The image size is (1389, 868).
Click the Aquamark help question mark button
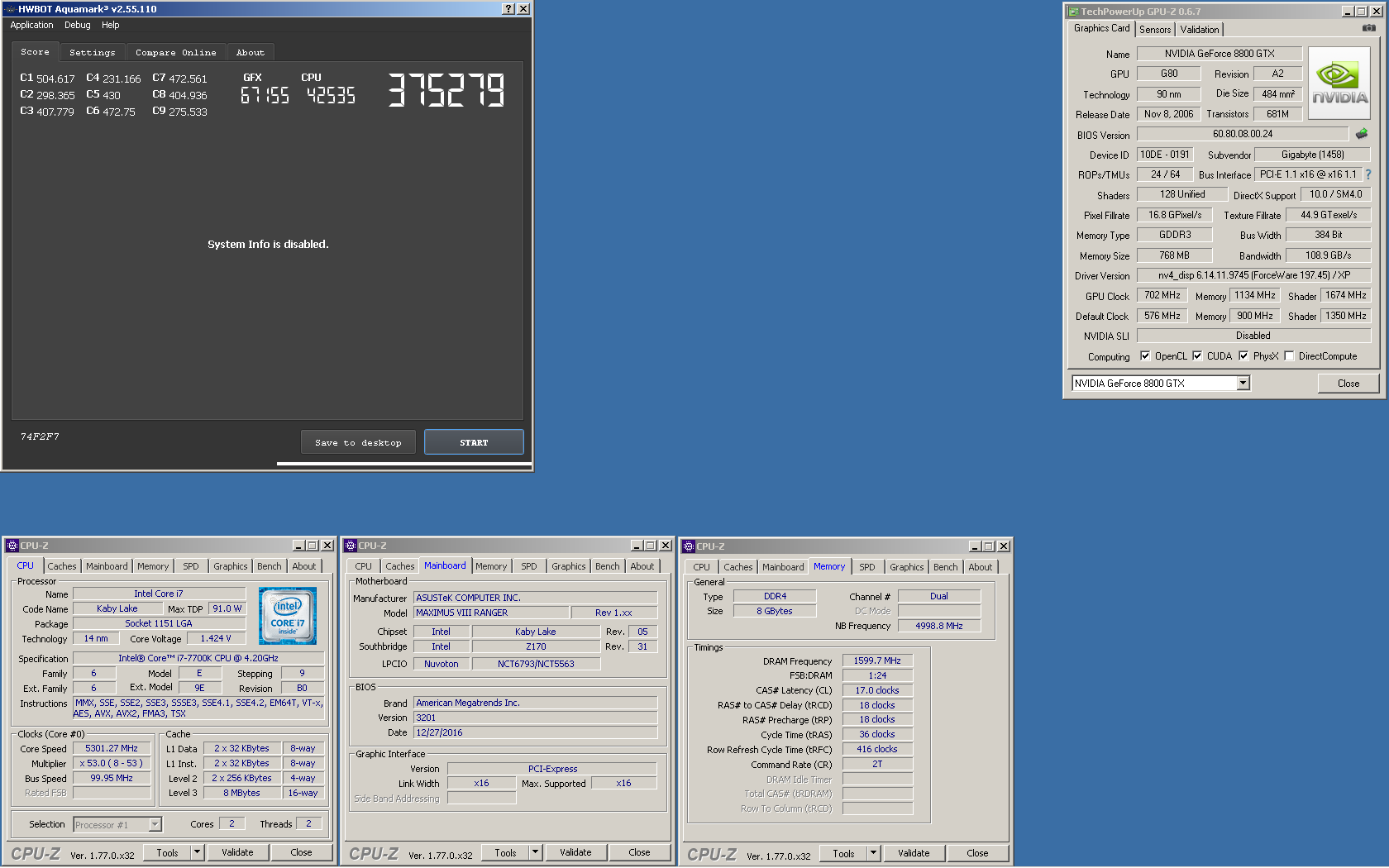[x=508, y=8]
